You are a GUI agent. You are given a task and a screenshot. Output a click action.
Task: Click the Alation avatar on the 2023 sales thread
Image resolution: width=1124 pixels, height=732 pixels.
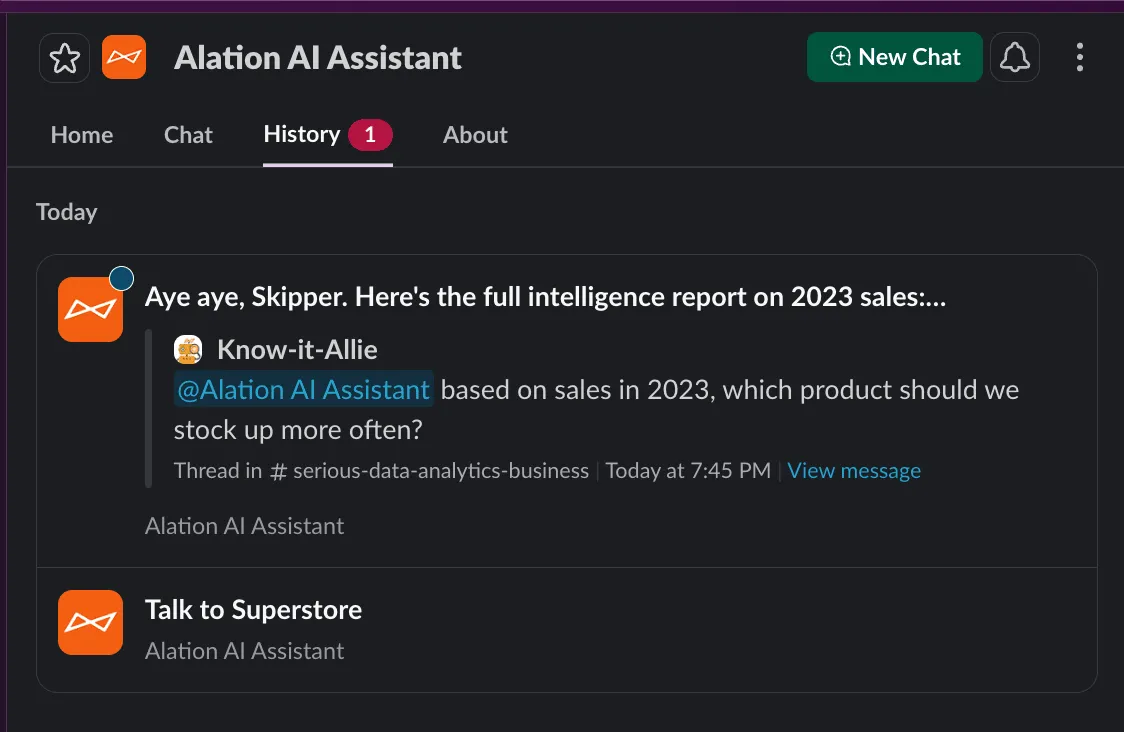(x=90, y=310)
